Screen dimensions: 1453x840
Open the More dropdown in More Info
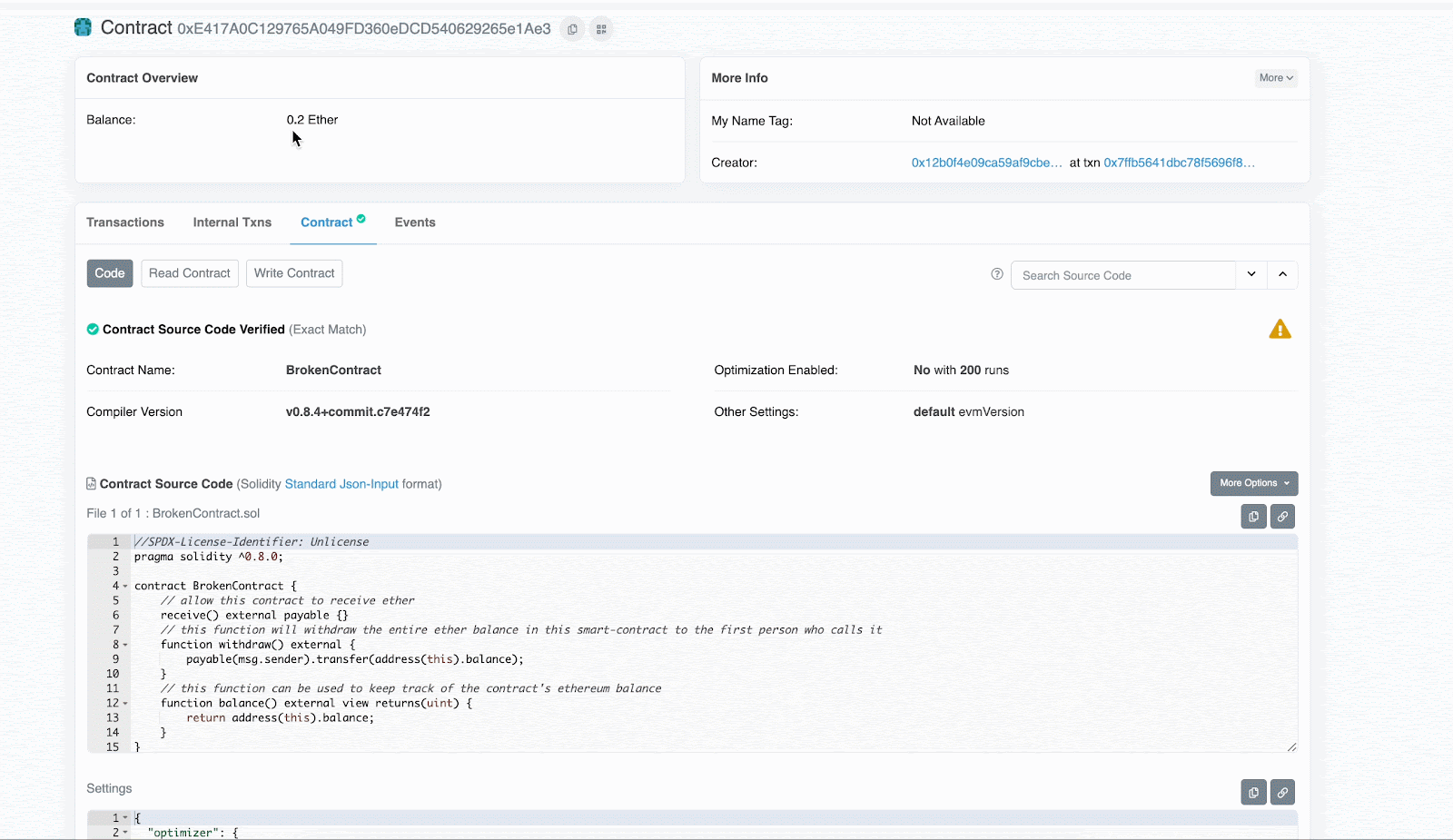pos(1275,78)
